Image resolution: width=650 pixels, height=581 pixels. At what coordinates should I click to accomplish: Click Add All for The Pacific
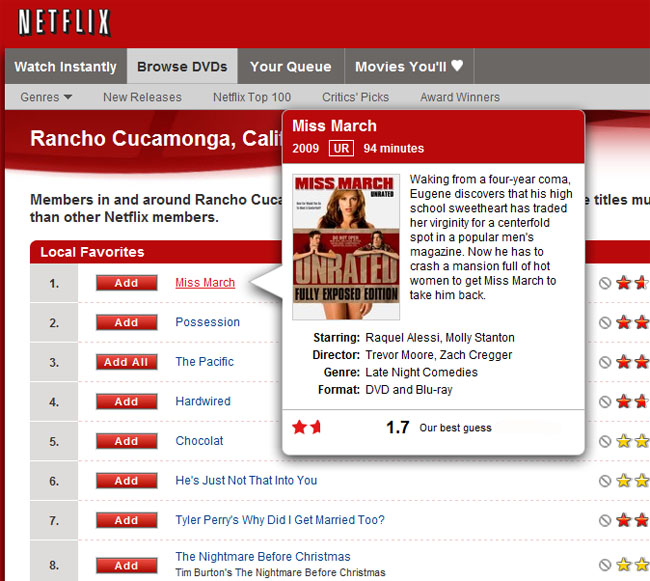(x=126, y=362)
